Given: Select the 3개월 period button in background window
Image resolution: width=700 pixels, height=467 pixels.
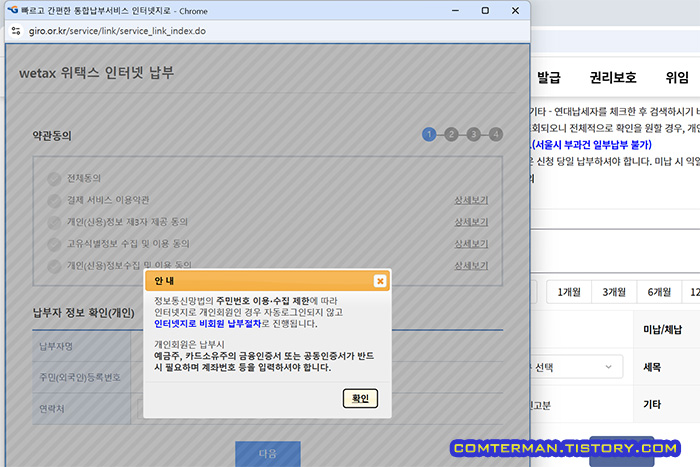Looking at the screenshot, I should (614, 292).
